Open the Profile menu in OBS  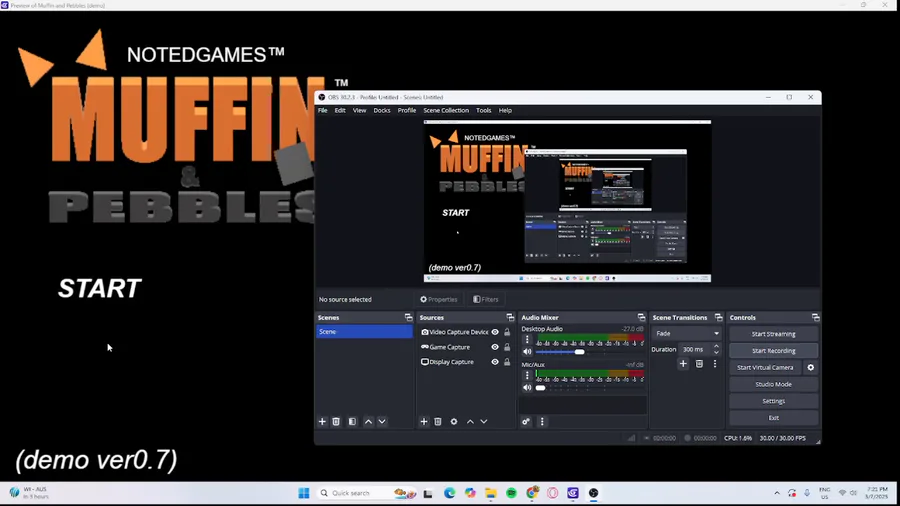pyautogui.click(x=407, y=110)
